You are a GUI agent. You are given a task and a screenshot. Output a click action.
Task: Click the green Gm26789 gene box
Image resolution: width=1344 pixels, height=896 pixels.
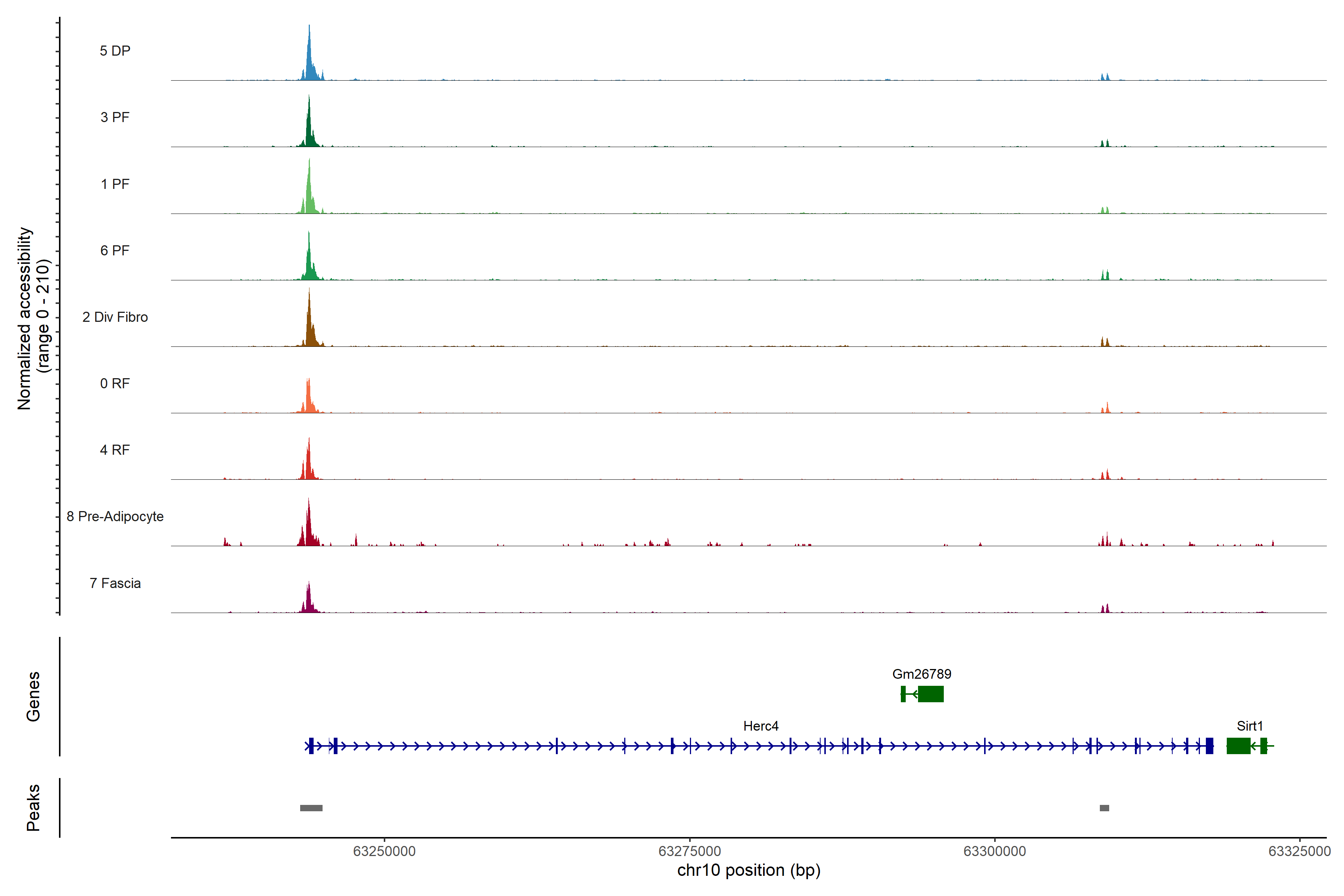930,694
